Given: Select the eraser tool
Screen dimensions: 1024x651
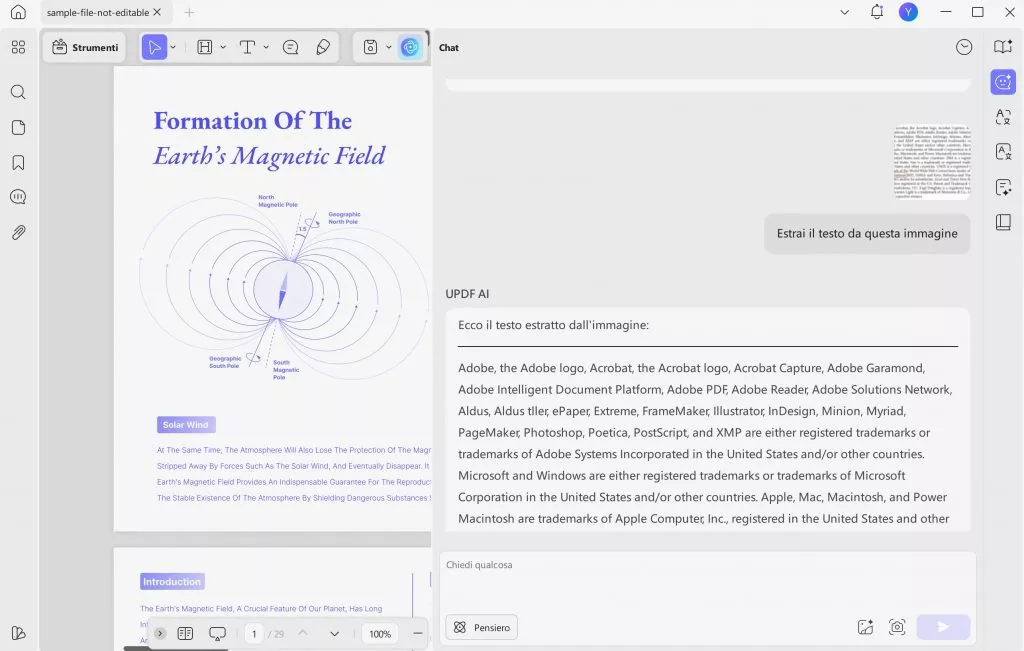Looking at the screenshot, I should [323, 47].
